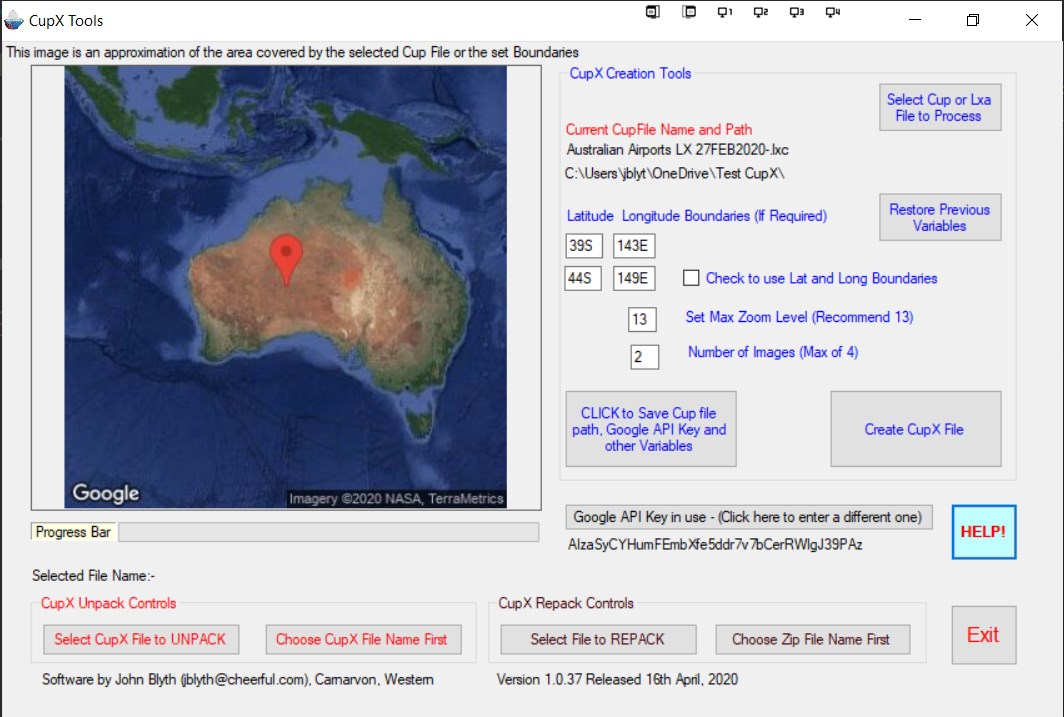Click the Progress Bar label
1064x717 pixels.
coord(73,532)
